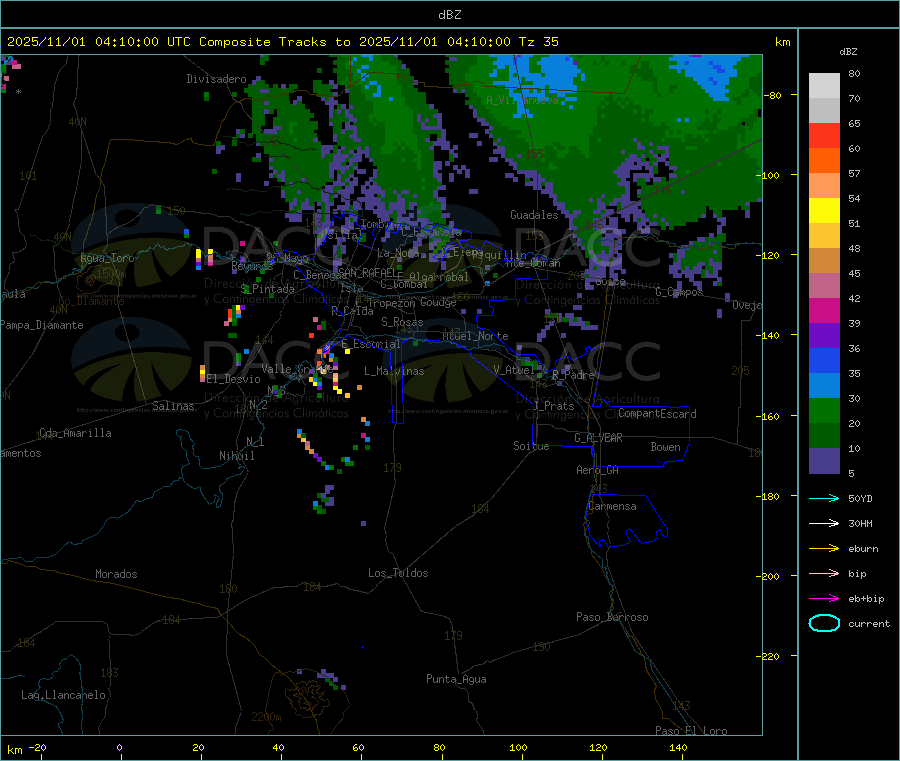Click the 'S_Rosas' map label

point(402,322)
